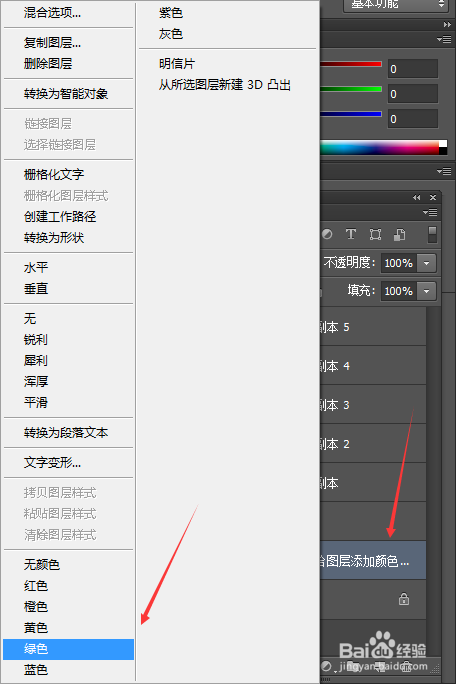Select 从所选图层新建 3D 凸出
Viewport: 456px width, 684px height.
[227, 85]
